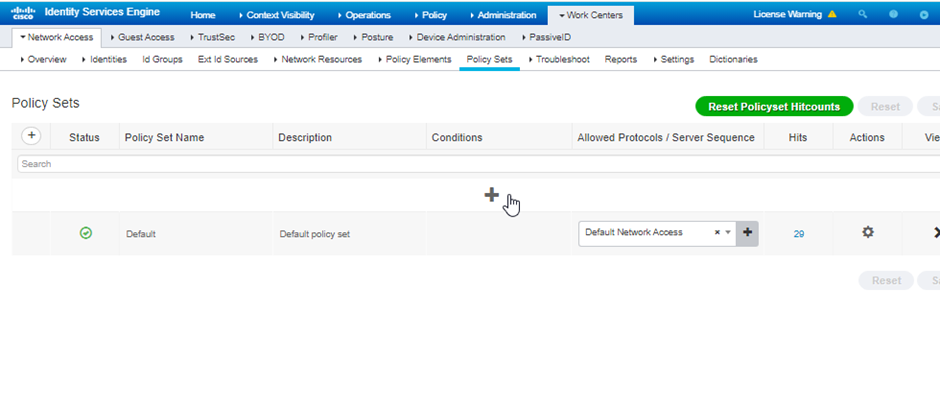Image resolution: width=940 pixels, height=411 pixels.
Task: Click Reset Policyset Hitcounts button
Action: click(x=774, y=107)
